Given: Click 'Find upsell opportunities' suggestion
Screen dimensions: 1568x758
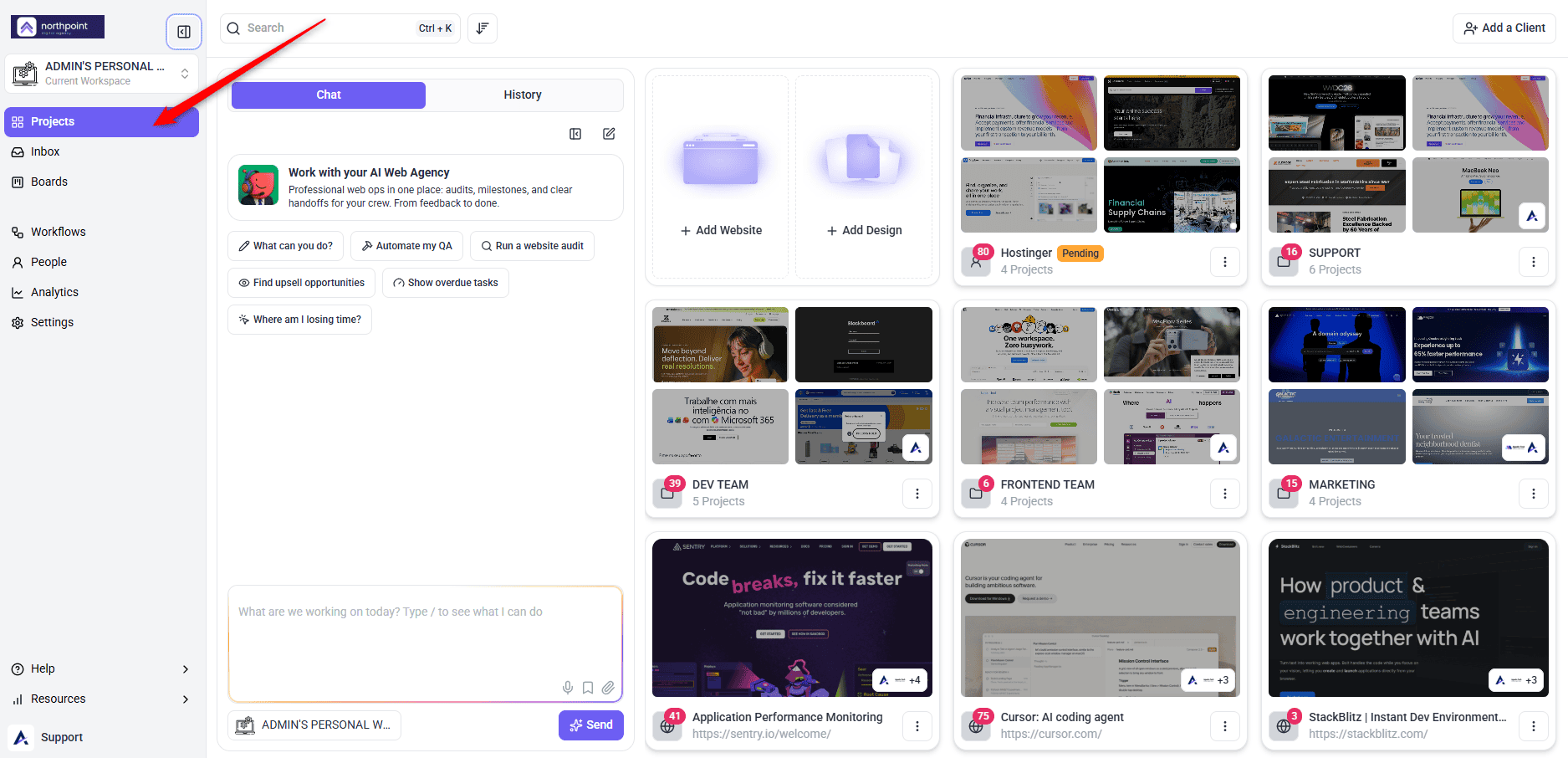Looking at the screenshot, I should (x=301, y=283).
